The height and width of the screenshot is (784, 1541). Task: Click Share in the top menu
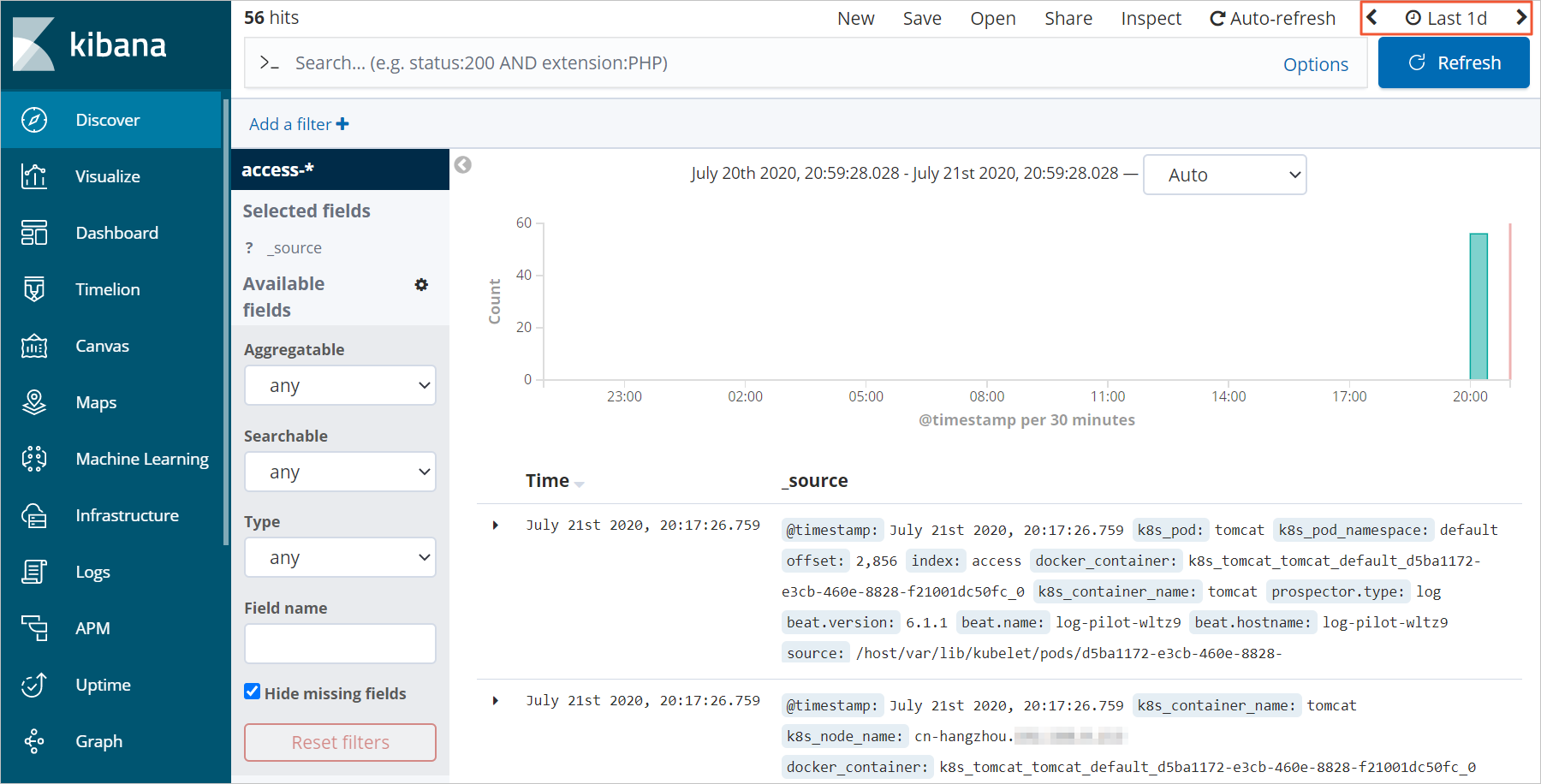coord(1068,18)
